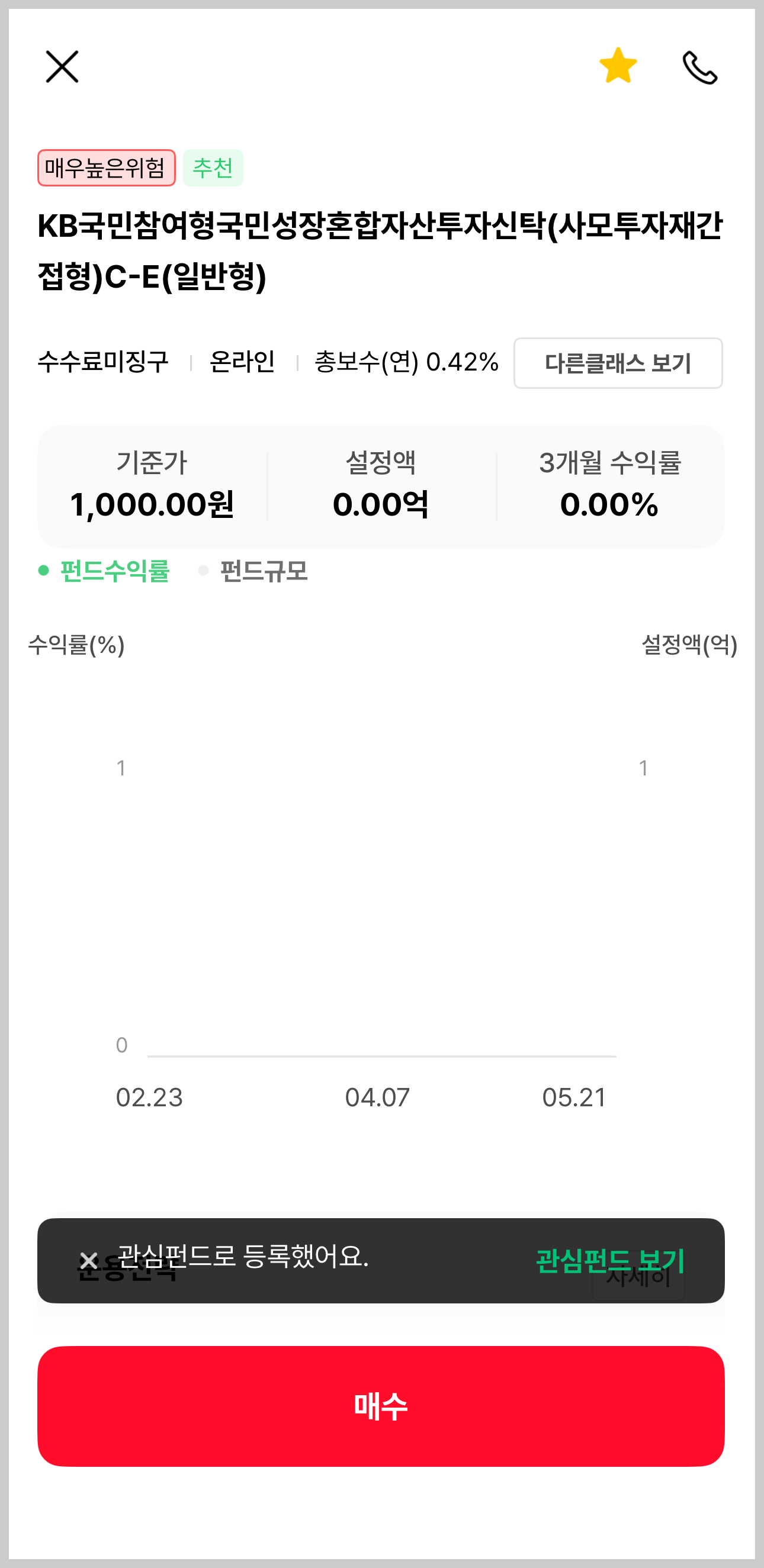This screenshot has height=1568, width=764.
Task: Click the red 매수 button
Action: pos(381,1406)
